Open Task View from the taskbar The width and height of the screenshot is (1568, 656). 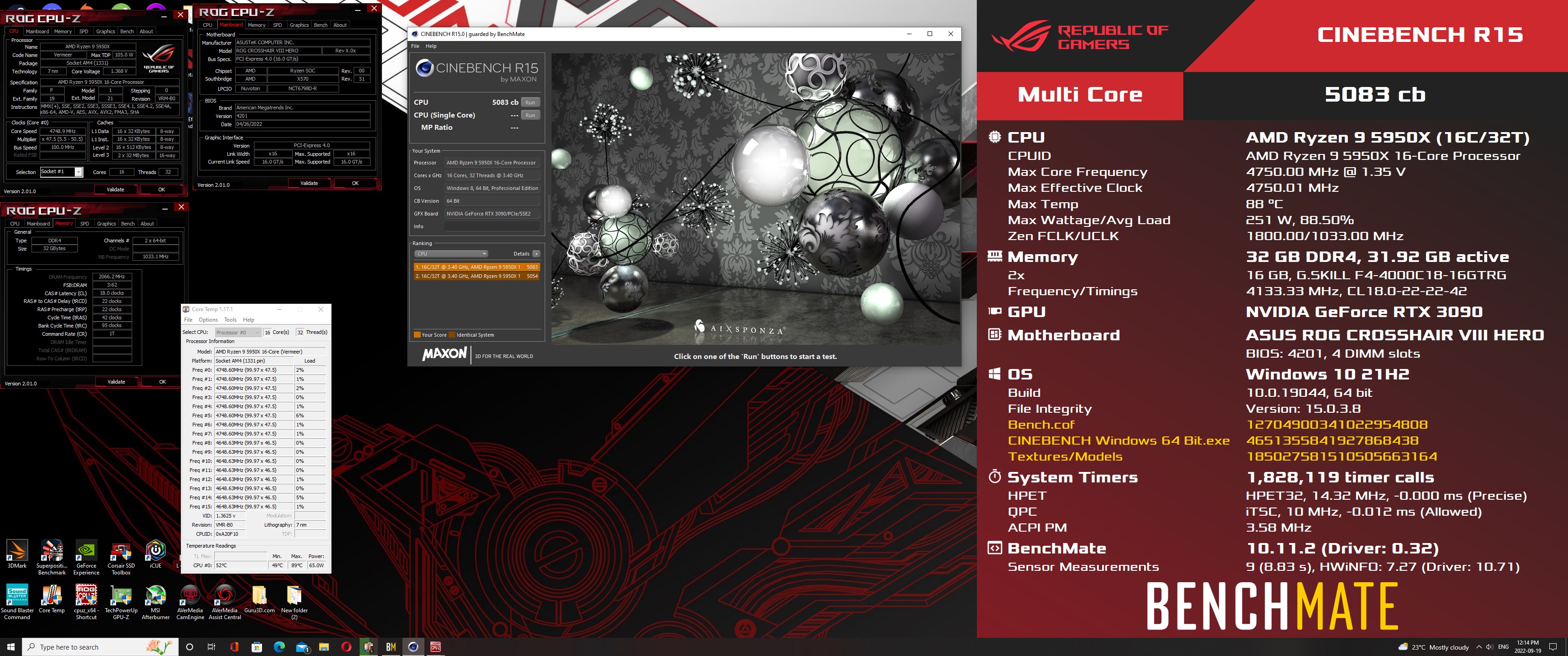[x=211, y=647]
